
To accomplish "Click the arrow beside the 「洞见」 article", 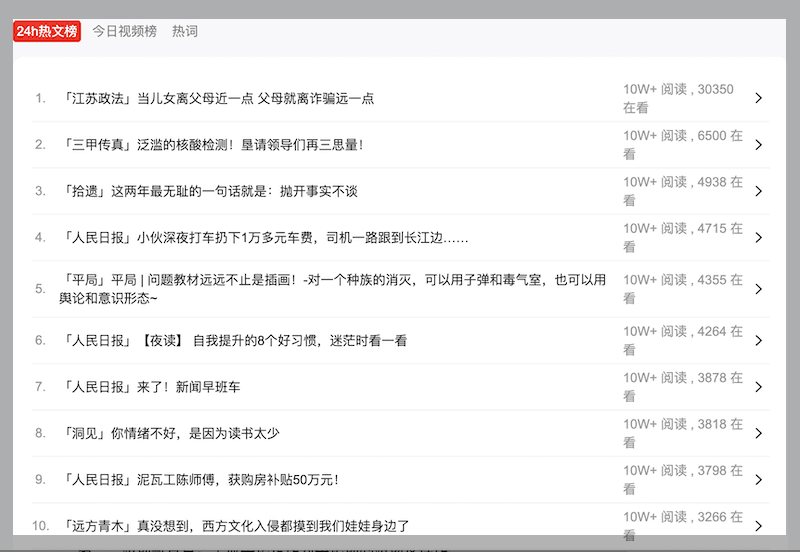I will pos(758,433).
